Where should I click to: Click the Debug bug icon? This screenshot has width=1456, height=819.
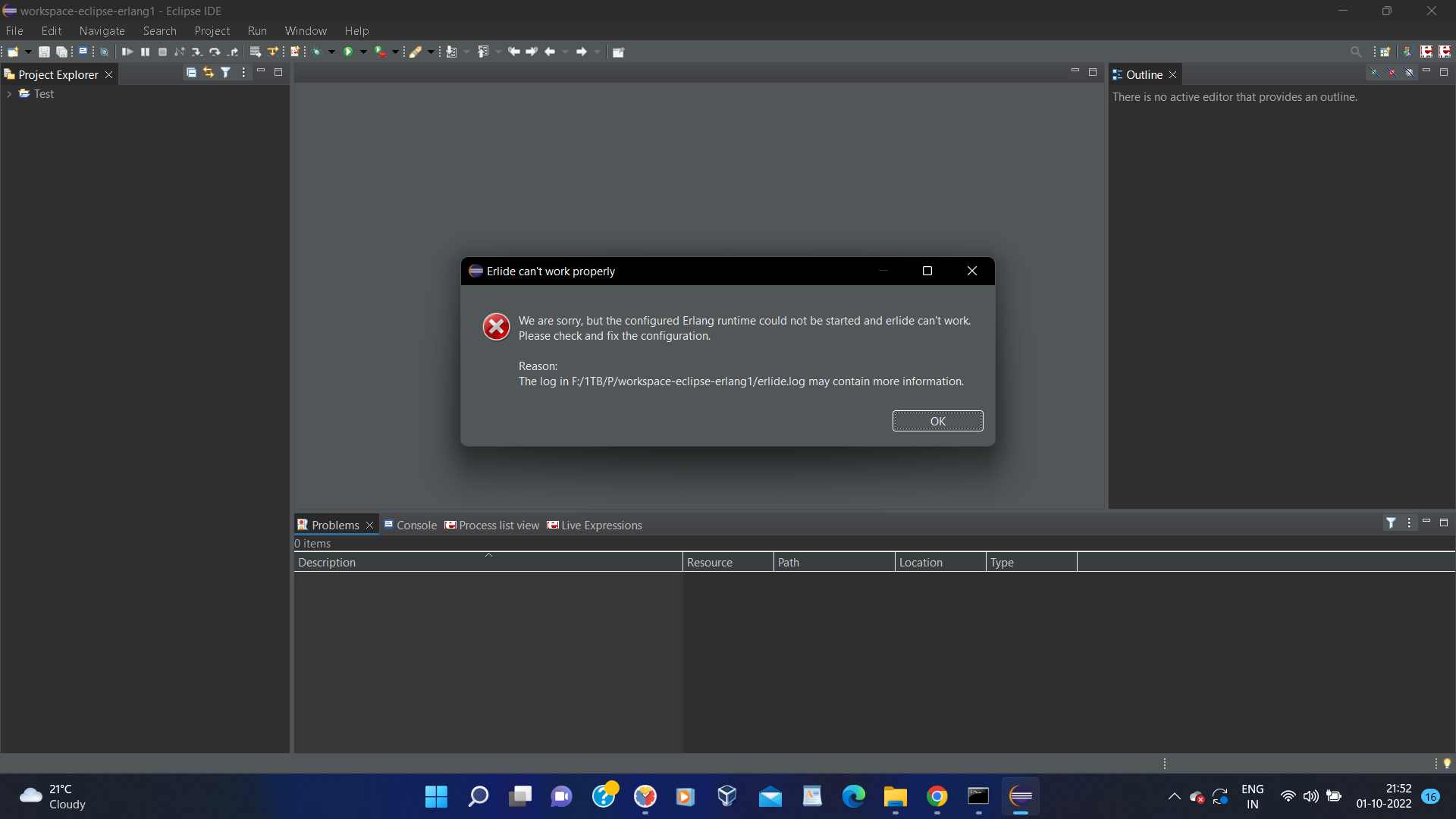click(316, 52)
